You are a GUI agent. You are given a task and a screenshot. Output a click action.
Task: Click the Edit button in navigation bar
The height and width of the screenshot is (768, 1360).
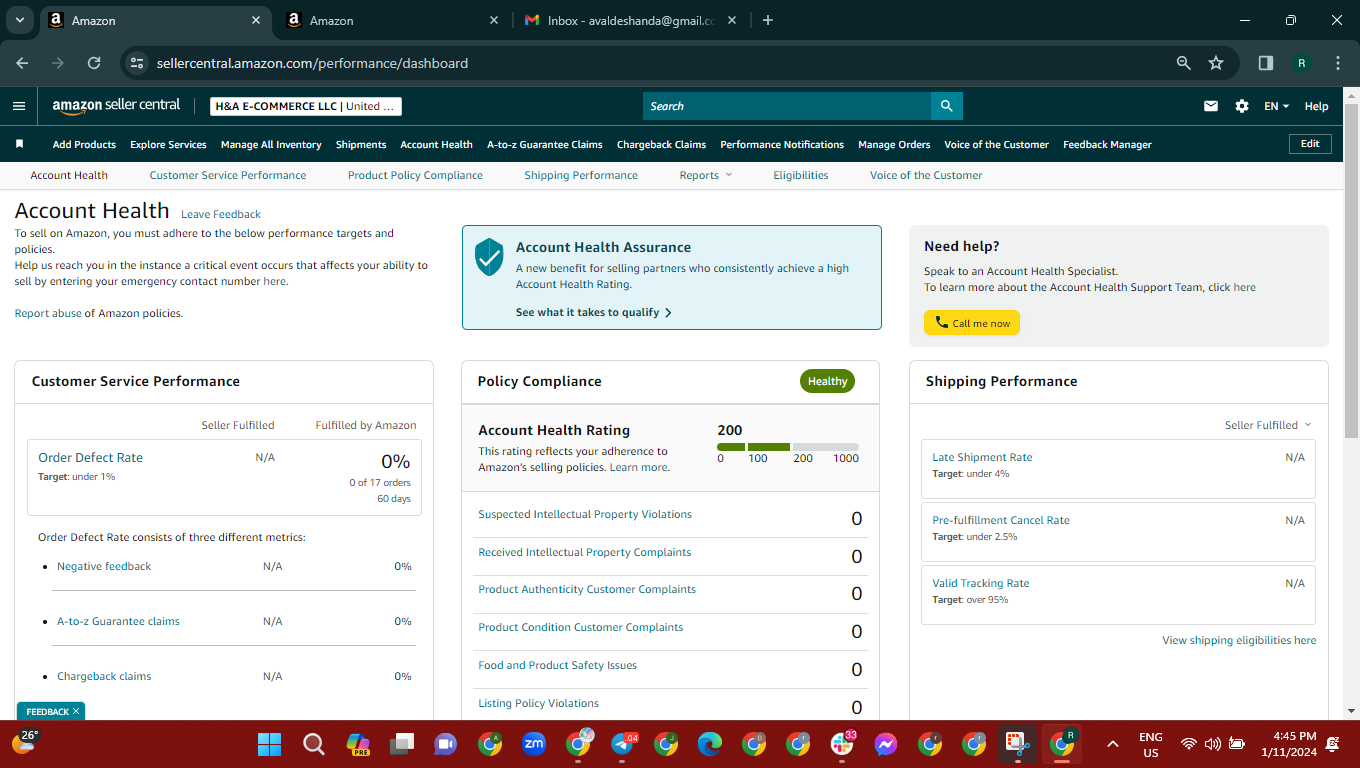pos(1310,144)
